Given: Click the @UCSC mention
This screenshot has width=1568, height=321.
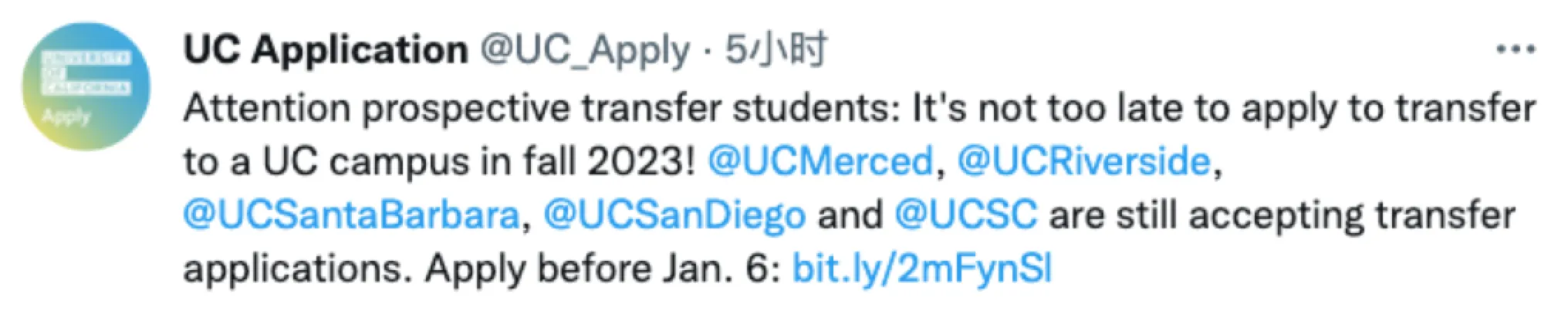Looking at the screenshot, I should click(x=965, y=215).
